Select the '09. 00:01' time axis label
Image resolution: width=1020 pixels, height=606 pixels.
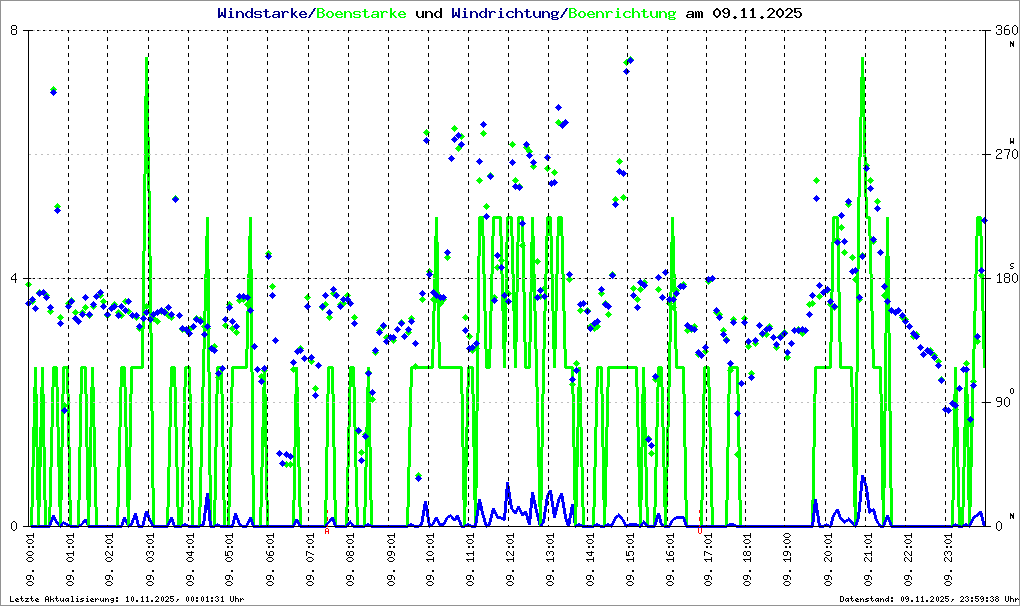32,560
